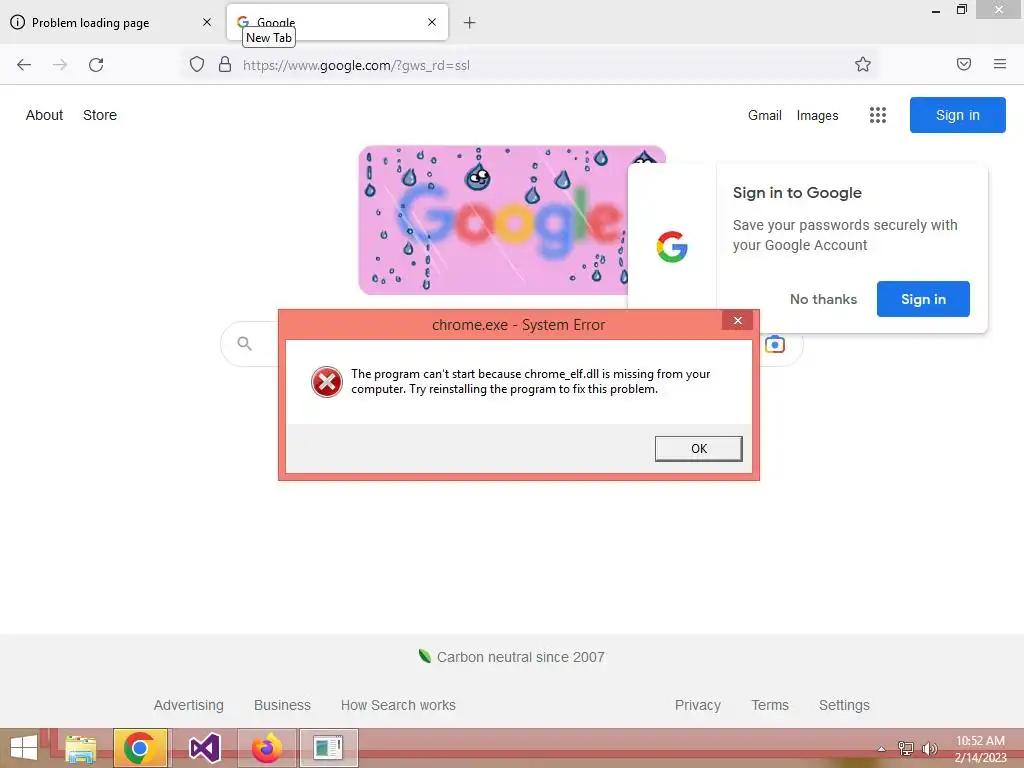
Task: Open File Explorer from the taskbar
Action: [x=80, y=748]
